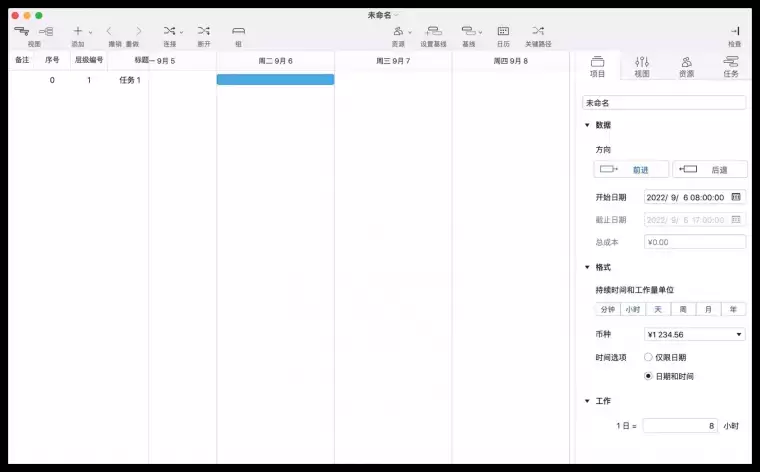Click the 周三 9月 7 date header

393,61
